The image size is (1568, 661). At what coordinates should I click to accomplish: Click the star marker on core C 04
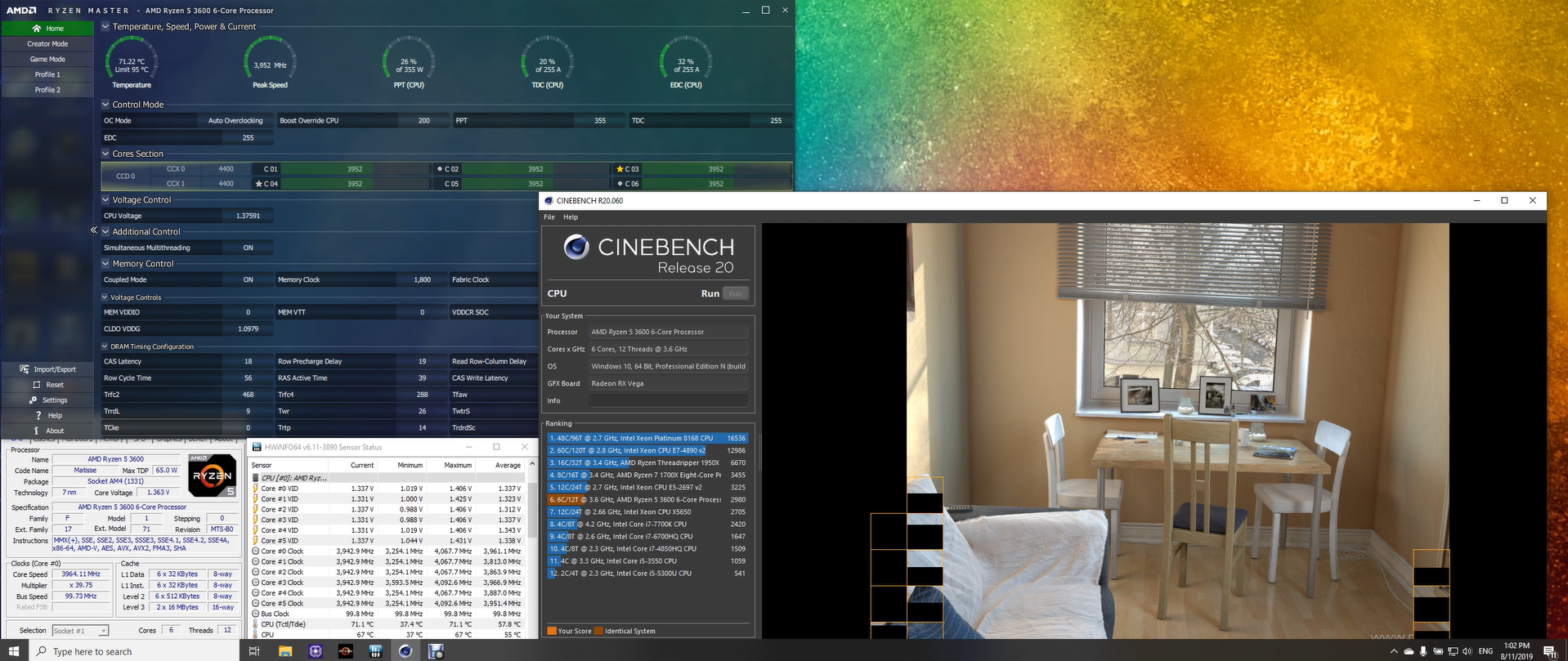258,184
